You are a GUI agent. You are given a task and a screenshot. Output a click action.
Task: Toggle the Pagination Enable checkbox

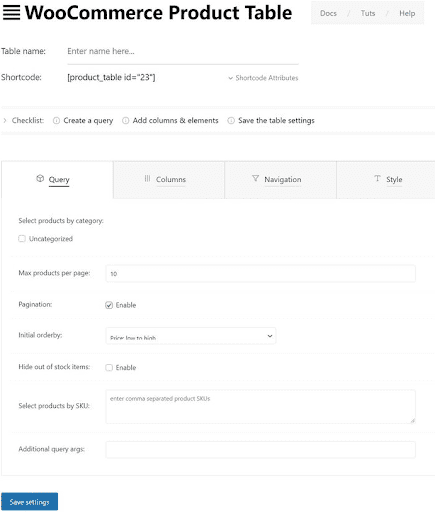tap(109, 305)
